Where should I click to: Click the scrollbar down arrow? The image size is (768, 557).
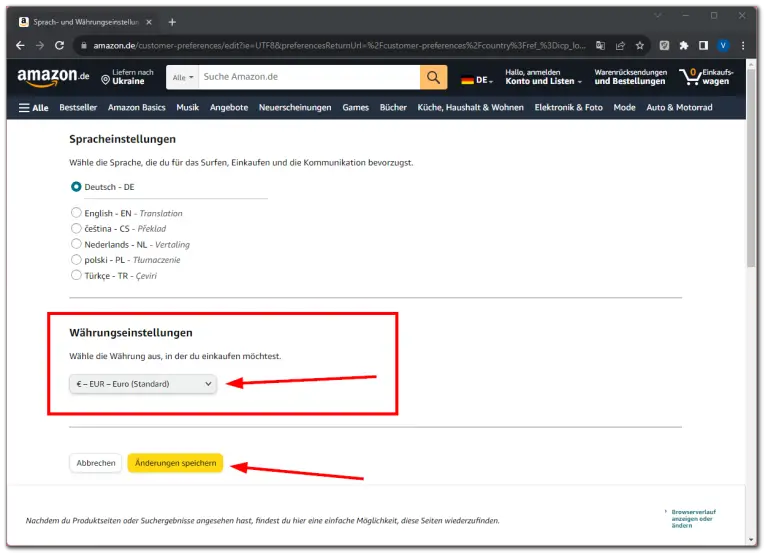click(x=751, y=540)
